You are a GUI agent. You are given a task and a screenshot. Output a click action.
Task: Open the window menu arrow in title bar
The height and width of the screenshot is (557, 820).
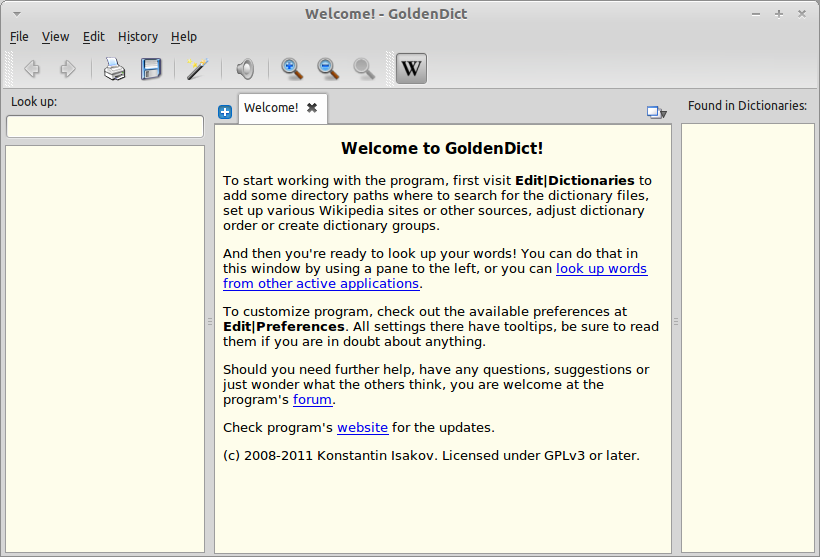[x=17, y=14]
